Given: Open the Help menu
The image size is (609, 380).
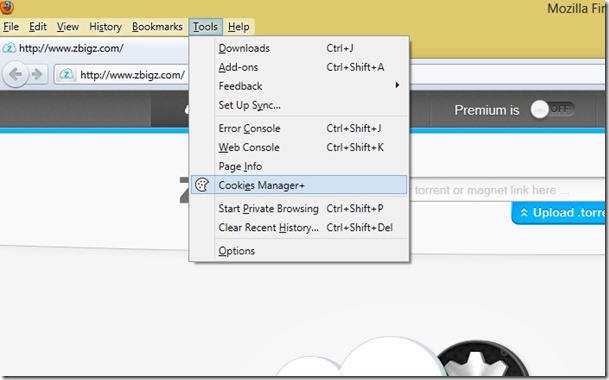Looking at the screenshot, I should point(238,27).
